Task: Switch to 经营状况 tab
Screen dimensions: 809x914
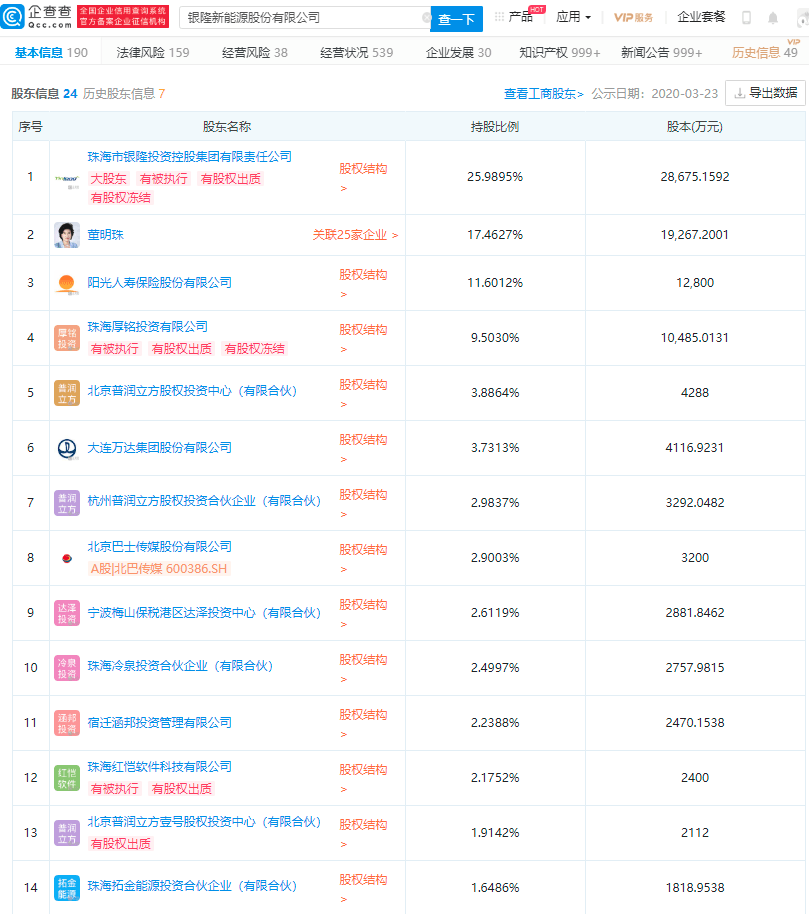Action: [x=357, y=52]
